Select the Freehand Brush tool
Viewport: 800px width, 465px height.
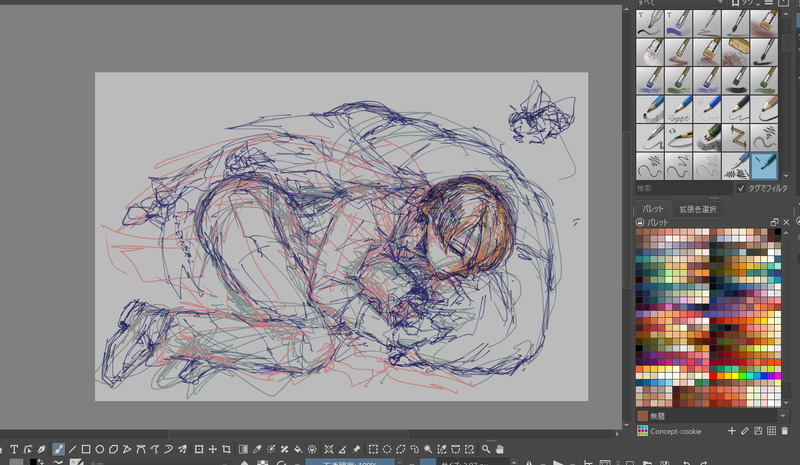coord(58,449)
